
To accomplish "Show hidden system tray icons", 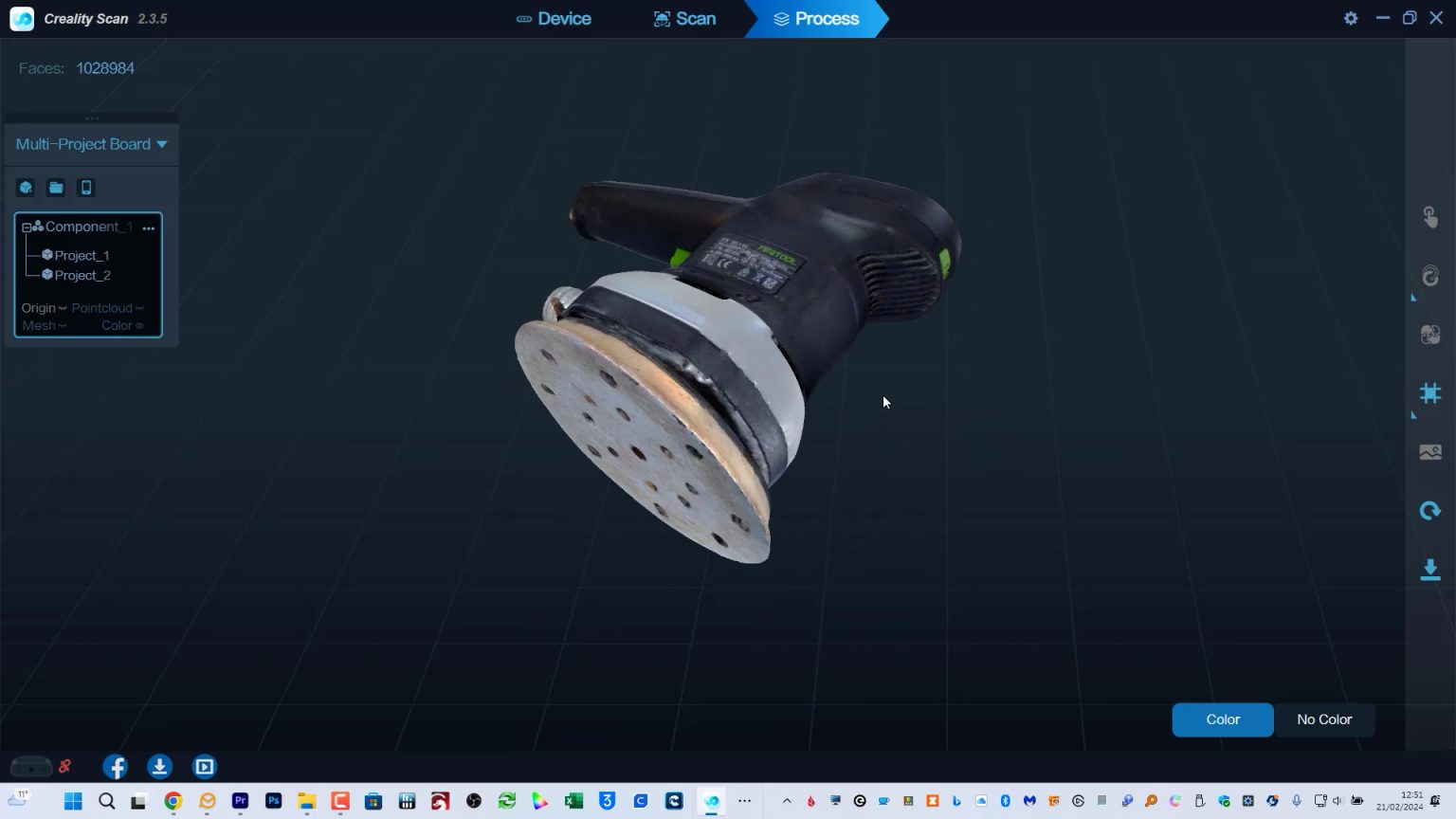I will (787, 801).
